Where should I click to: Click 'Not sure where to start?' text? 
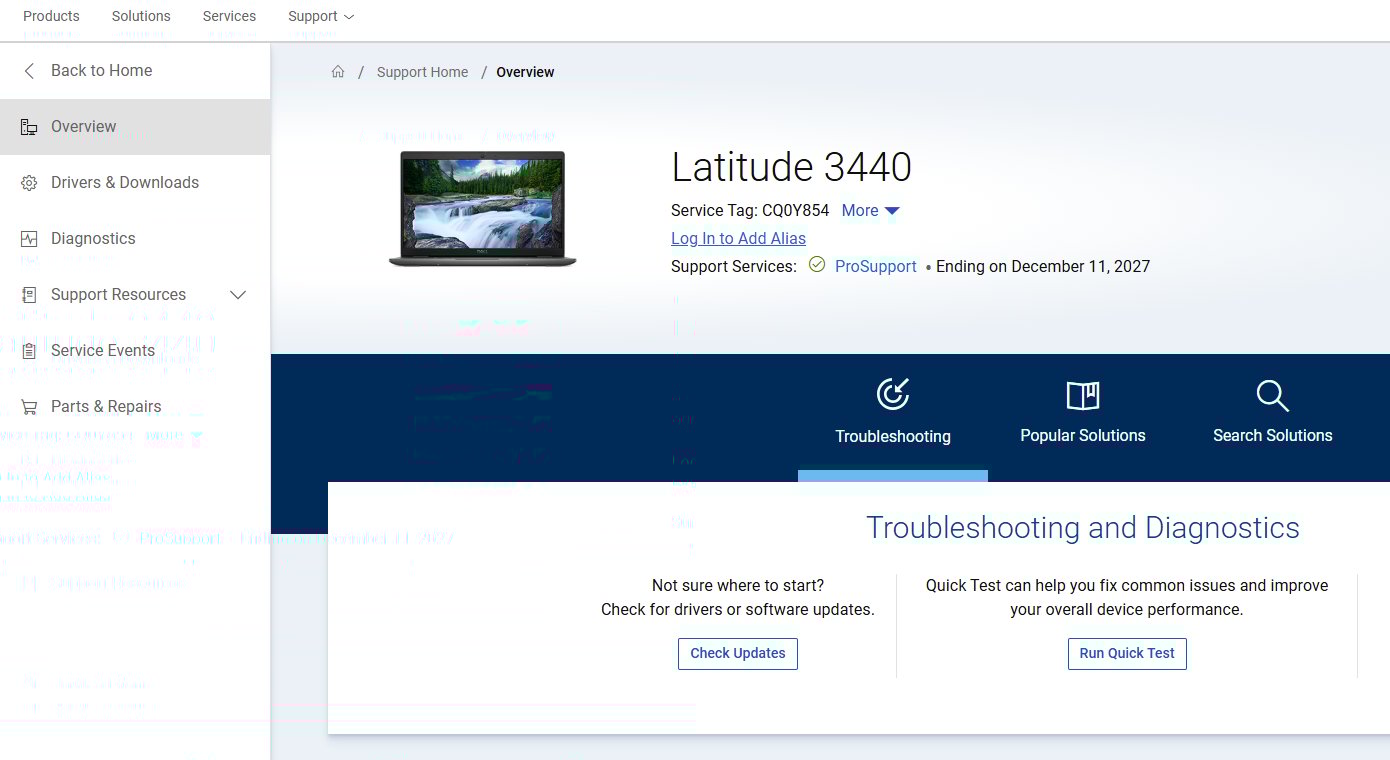738,585
